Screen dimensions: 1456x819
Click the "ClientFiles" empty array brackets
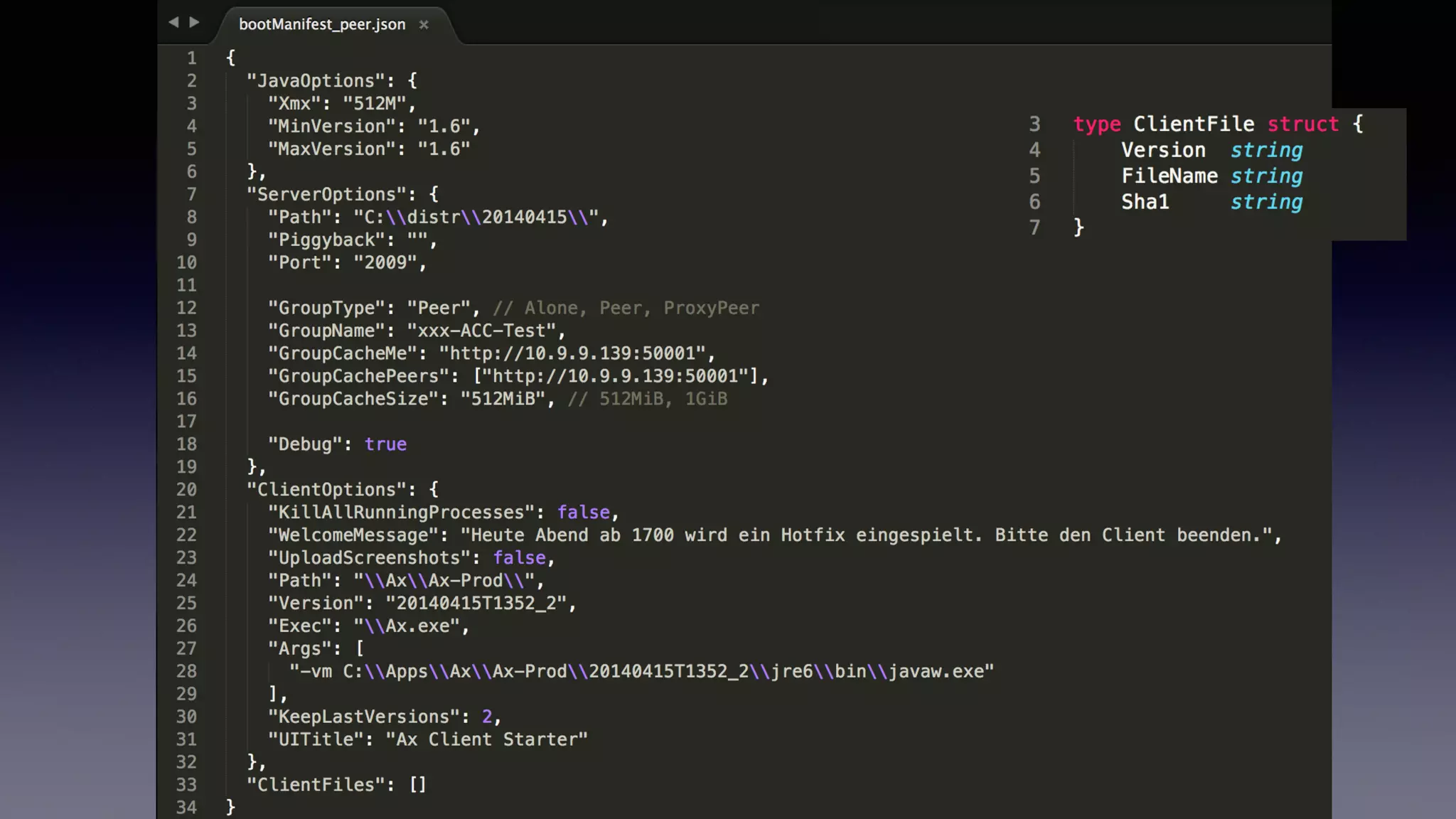418,785
